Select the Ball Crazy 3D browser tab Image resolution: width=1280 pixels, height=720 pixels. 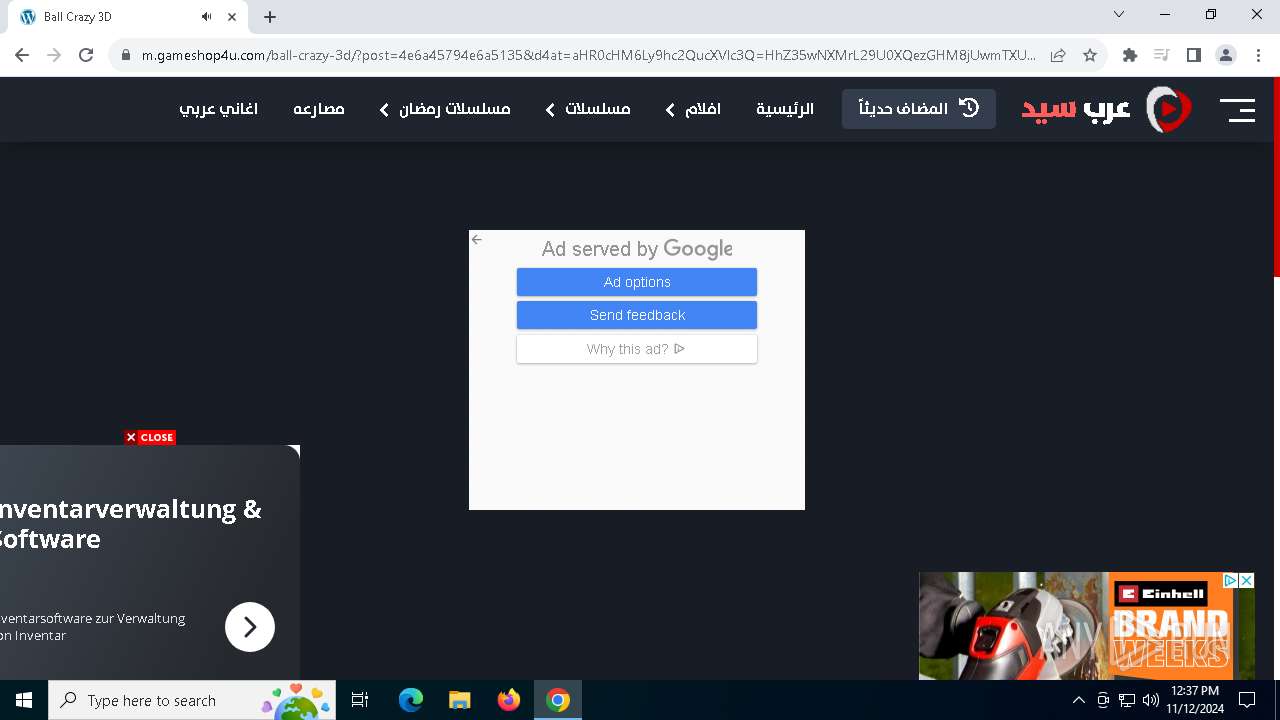click(128, 17)
